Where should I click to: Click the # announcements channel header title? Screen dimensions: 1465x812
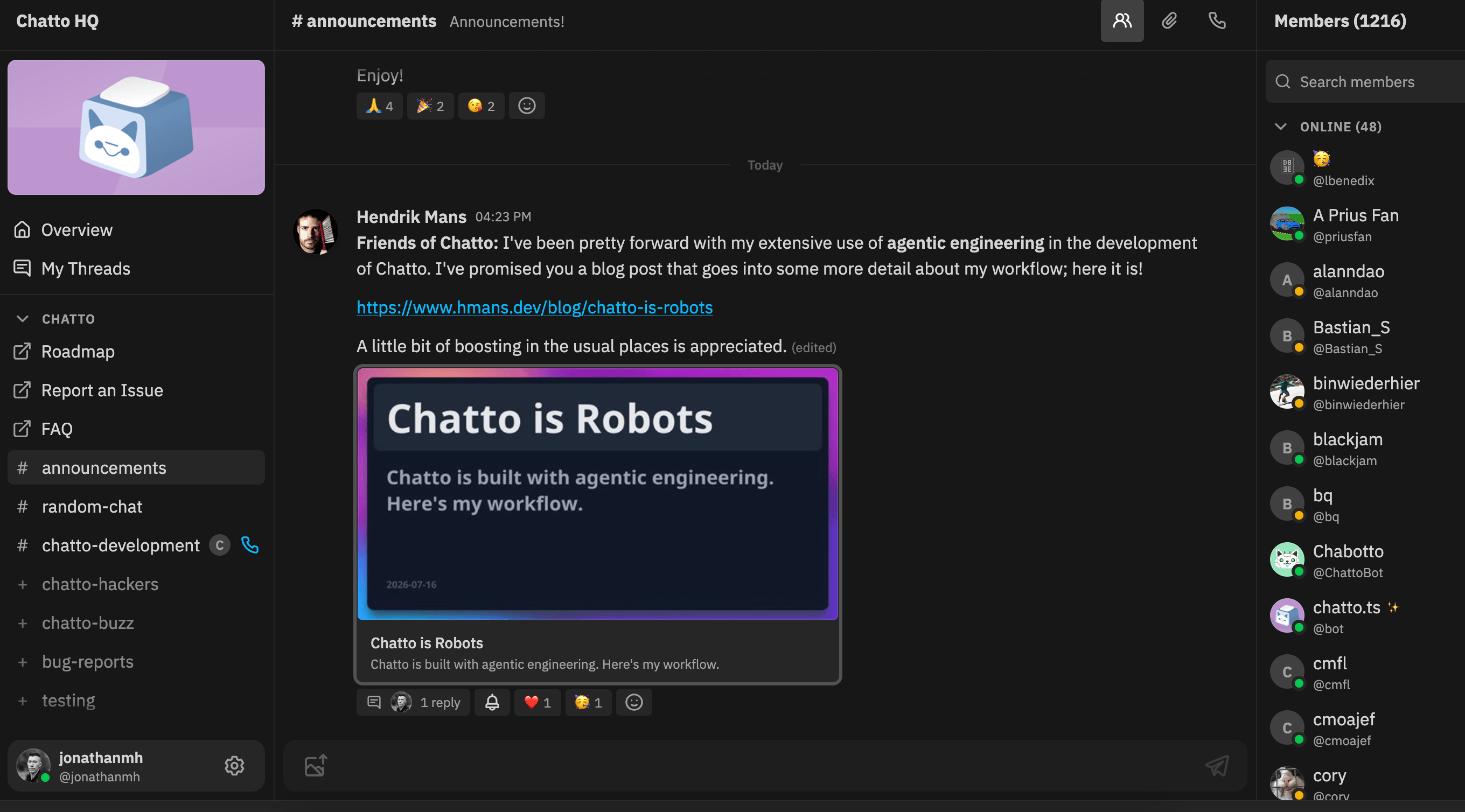(x=364, y=21)
